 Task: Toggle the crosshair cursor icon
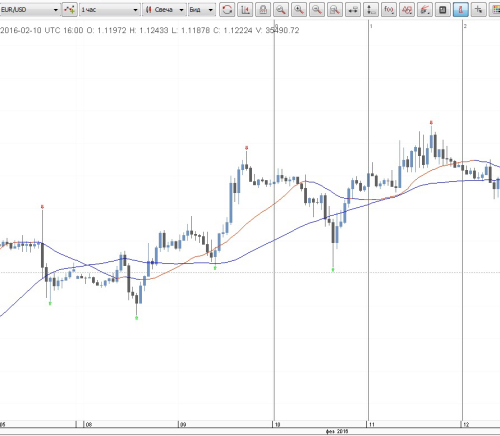479,10
